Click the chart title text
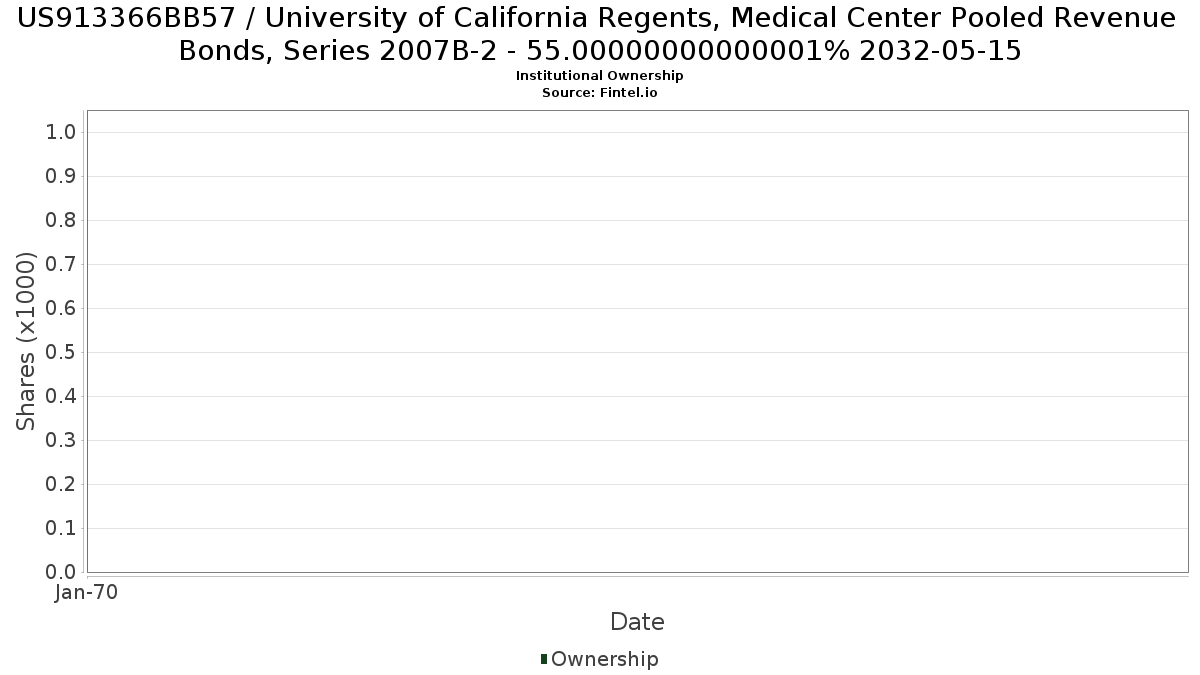Viewport: 1200px width, 675px height. (x=600, y=34)
